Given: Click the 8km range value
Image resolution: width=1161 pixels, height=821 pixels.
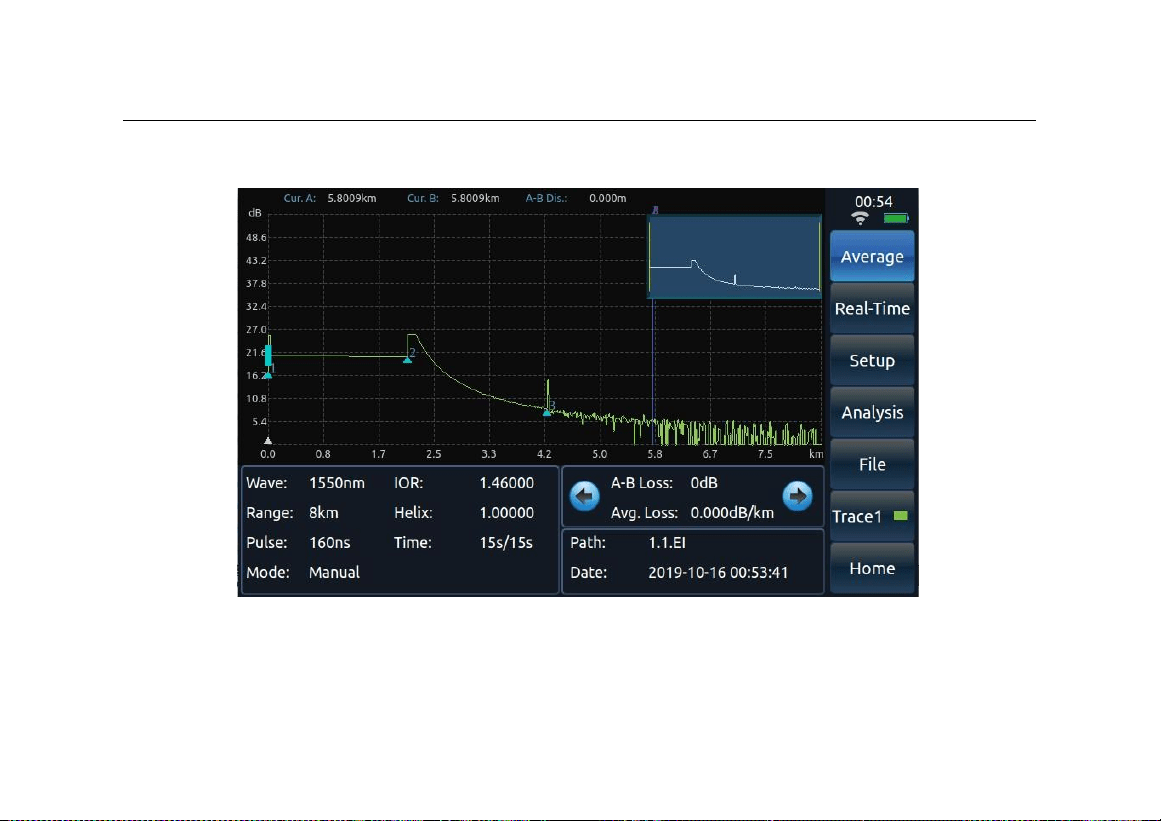Looking at the screenshot, I should pyautogui.click(x=324, y=512).
